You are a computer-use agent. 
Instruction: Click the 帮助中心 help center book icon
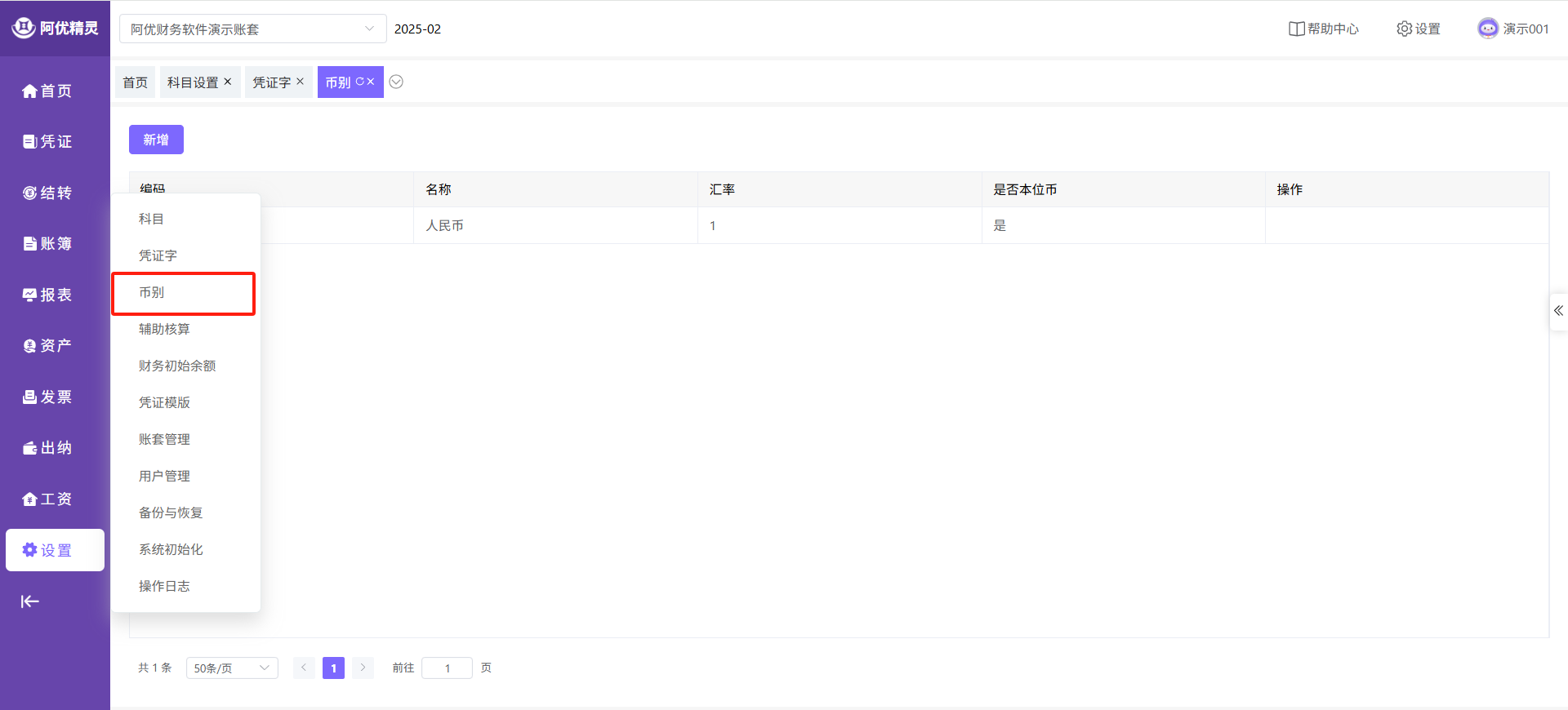click(x=1296, y=29)
